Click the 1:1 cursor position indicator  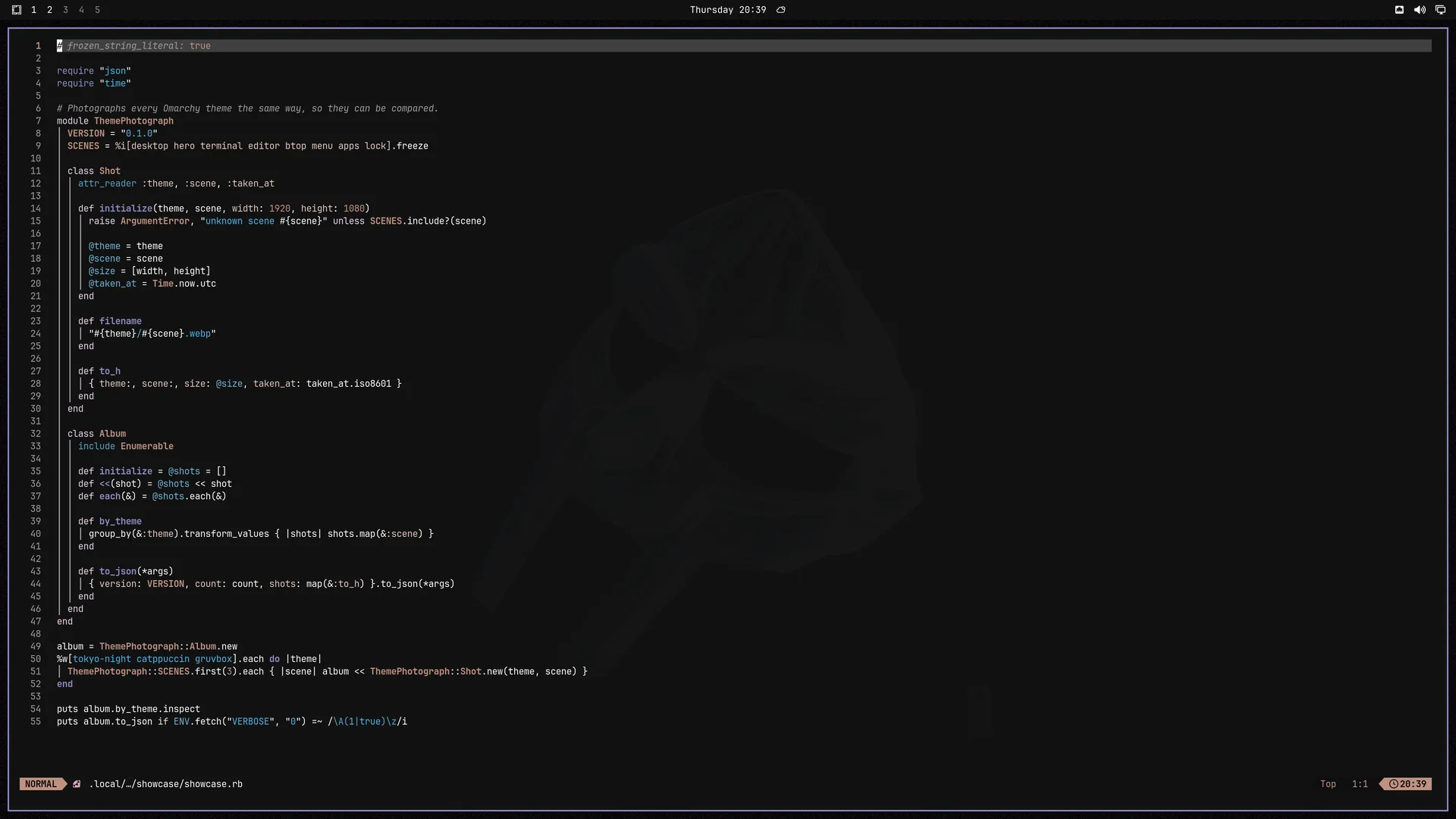coord(1360,784)
